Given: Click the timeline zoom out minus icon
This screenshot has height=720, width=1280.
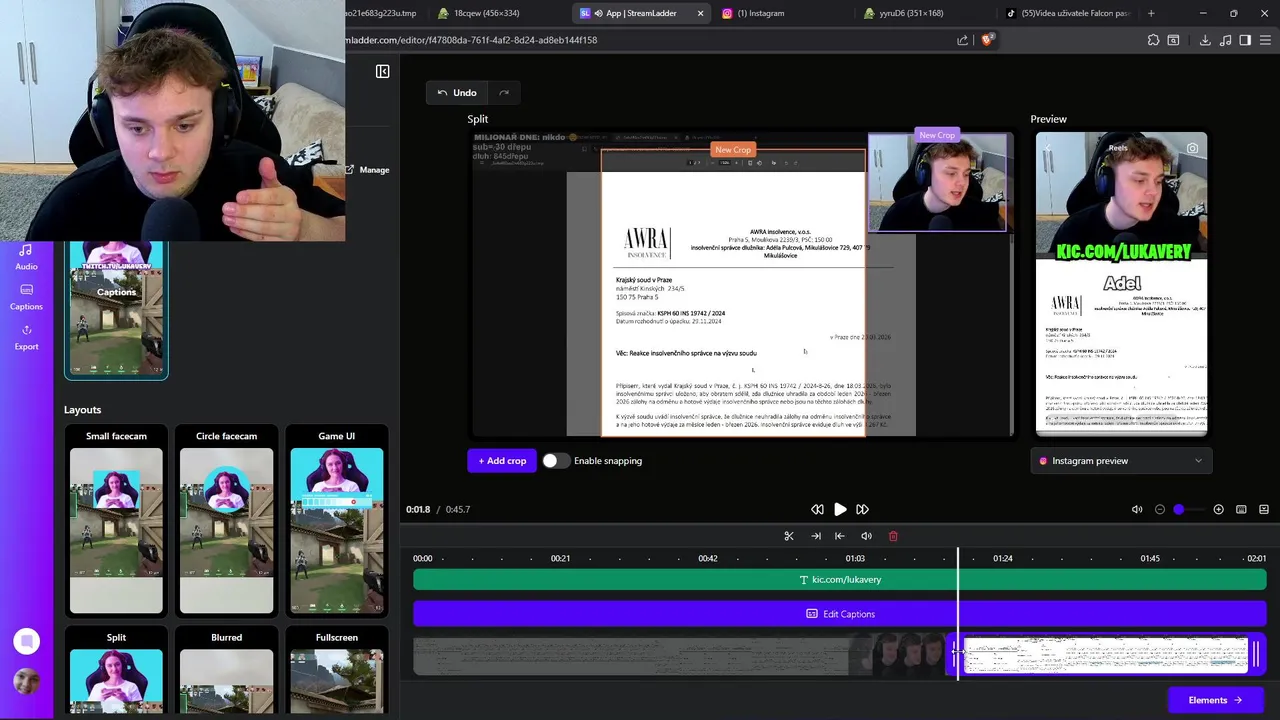Looking at the screenshot, I should [1160, 509].
